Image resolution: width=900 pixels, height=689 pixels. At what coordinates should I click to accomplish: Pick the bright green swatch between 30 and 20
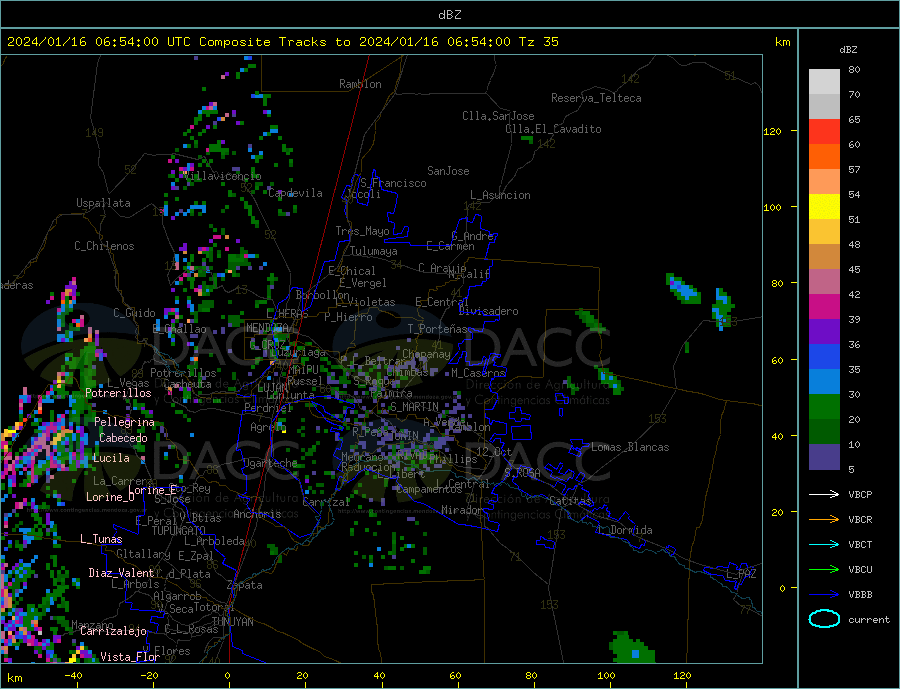(x=824, y=407)
